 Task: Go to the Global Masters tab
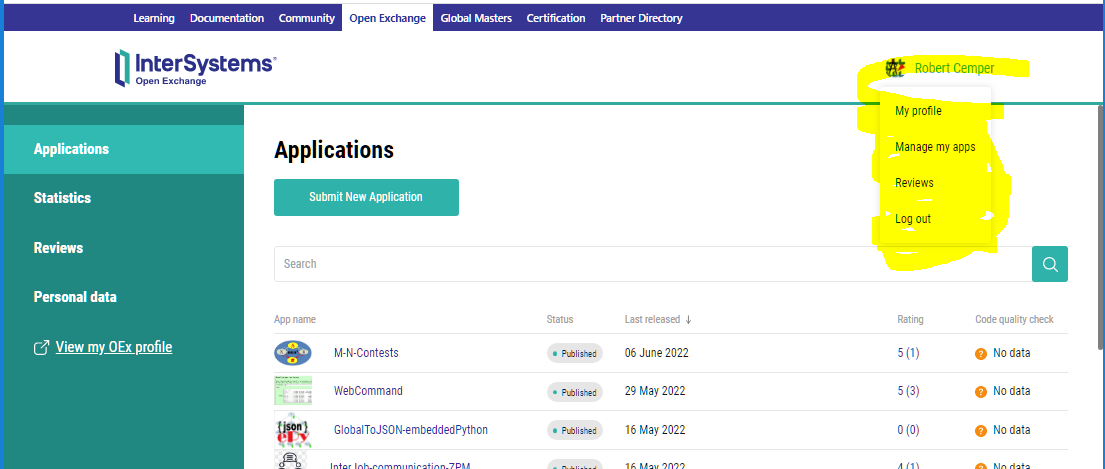click(476, 18)
